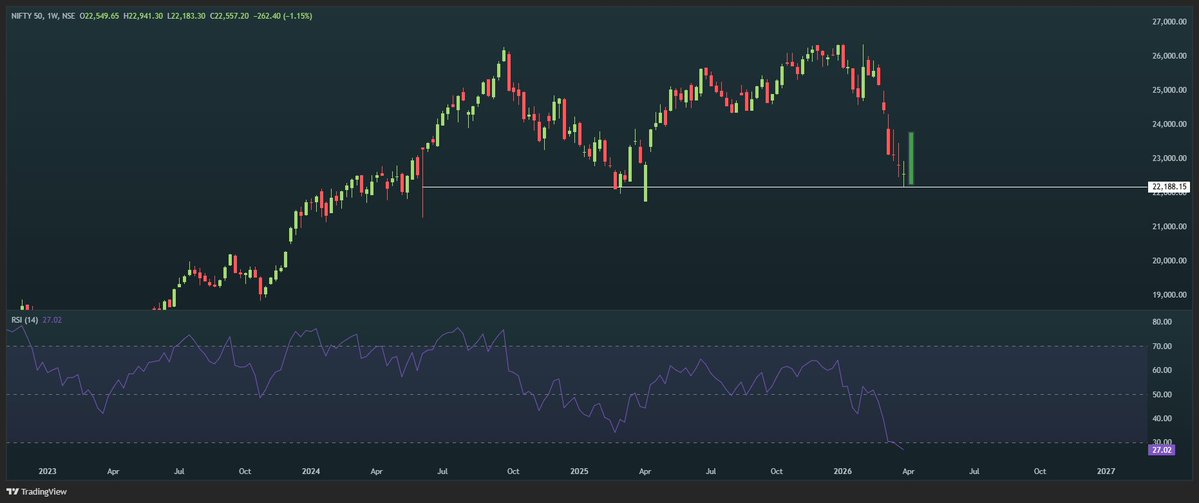Screen dimensions: 1199x503
Task: Click the 19,000.00 price axis label
Action: click(1171, 295)
